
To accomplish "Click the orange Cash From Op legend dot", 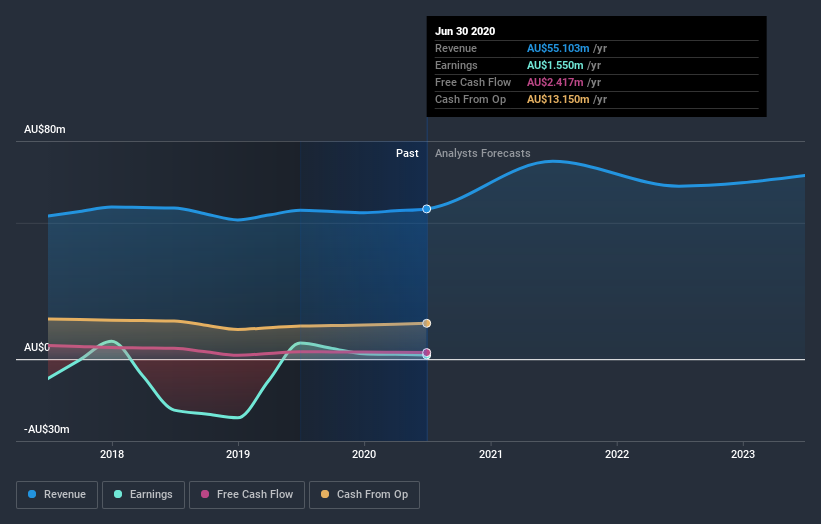I will point(325,494).
